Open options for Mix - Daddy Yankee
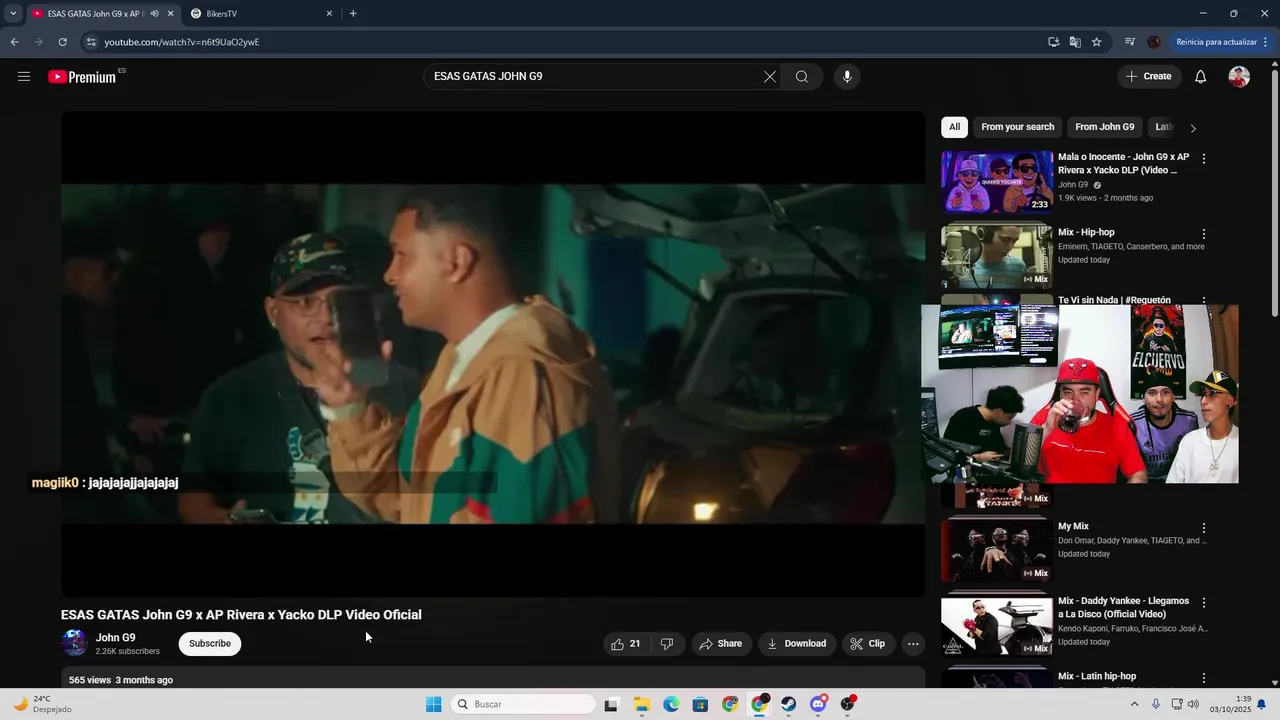1280x720 pixels. [1204, 603]
